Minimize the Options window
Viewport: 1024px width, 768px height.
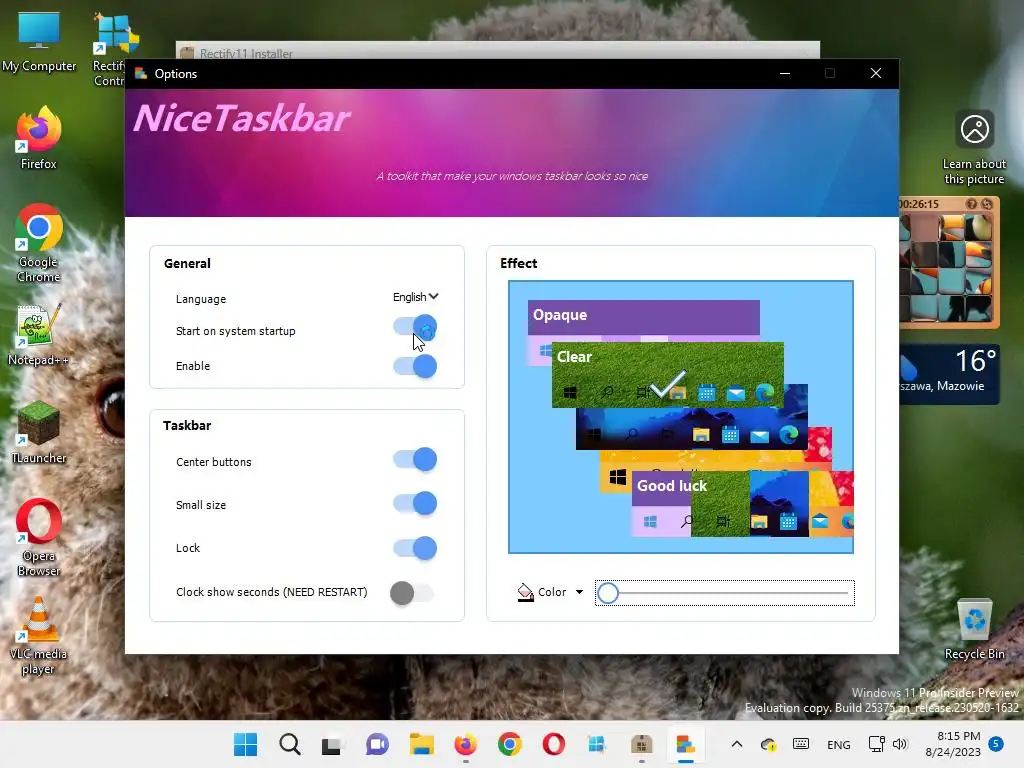(x=785, y=74)
